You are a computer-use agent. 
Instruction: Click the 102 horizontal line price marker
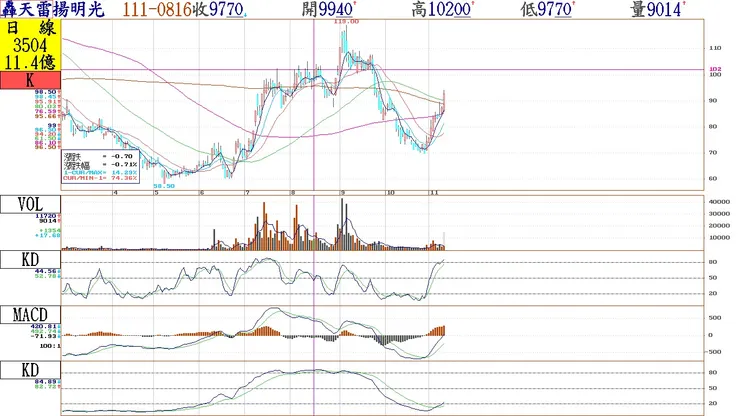[x=715, y=69]
